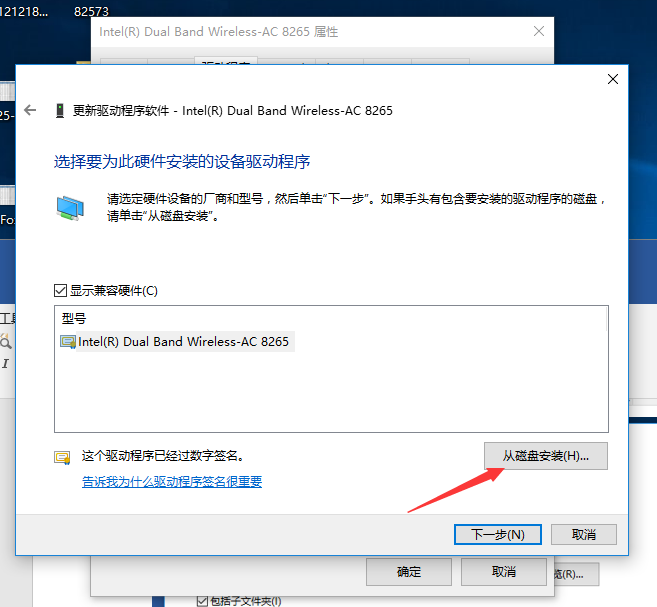Open the link 告诉我为什么驱动程序签名很重要
Viewport: 657px width, 607px height.
pos(172,482)
